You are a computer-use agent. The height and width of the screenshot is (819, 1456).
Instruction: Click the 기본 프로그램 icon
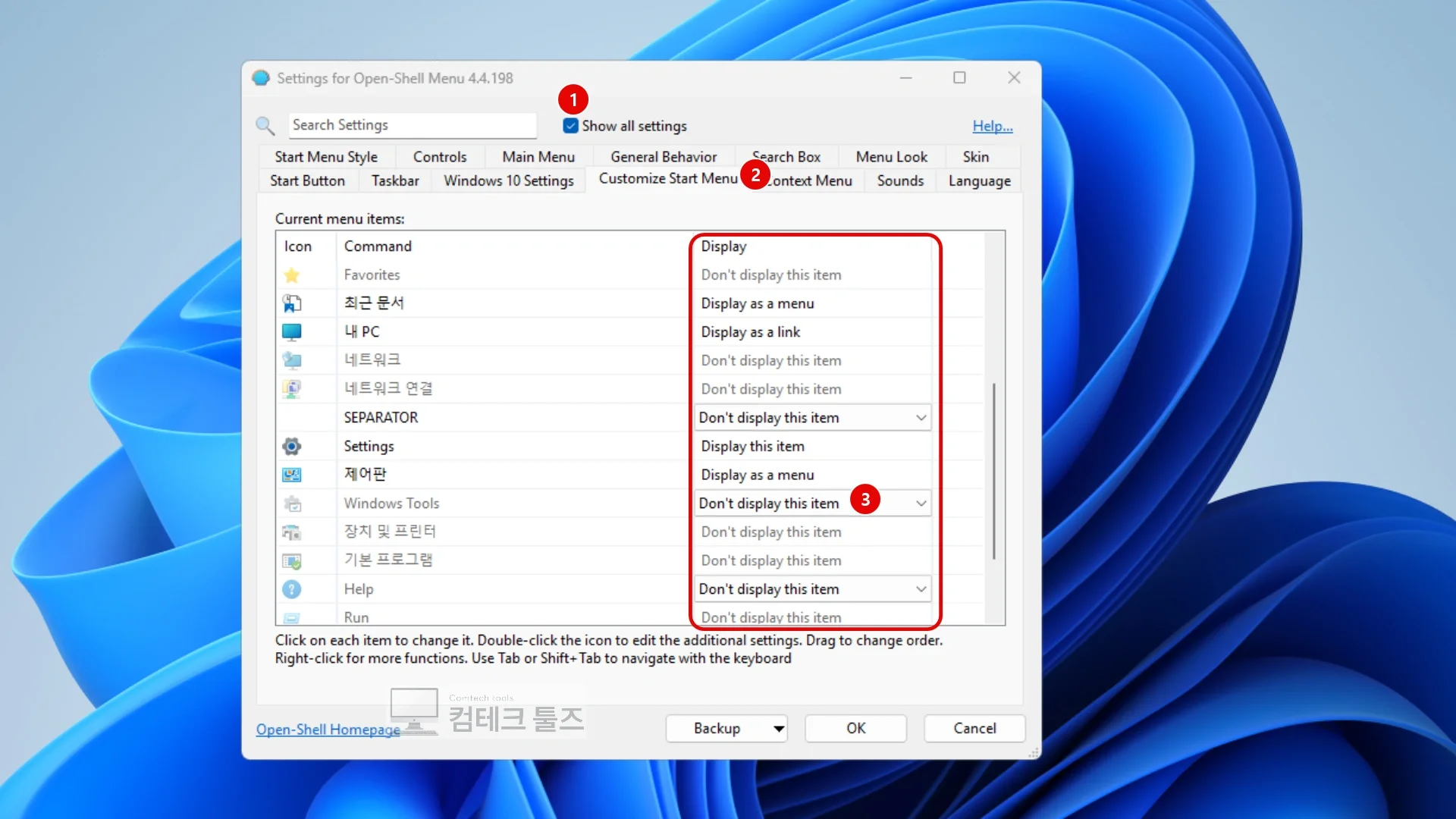click(291, 561)
